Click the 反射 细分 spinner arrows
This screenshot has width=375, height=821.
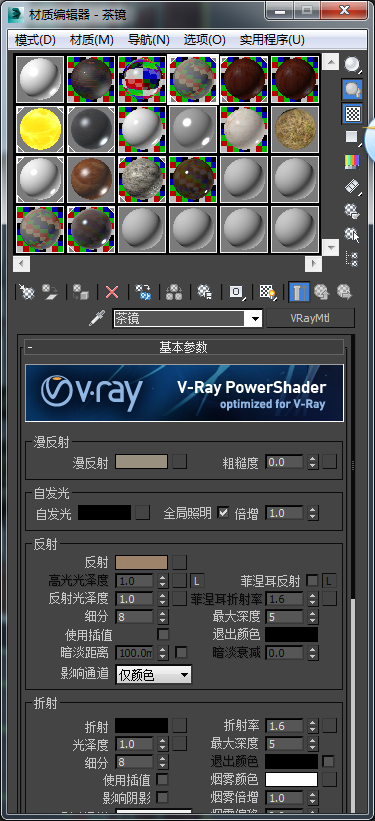tap(163, 616)
